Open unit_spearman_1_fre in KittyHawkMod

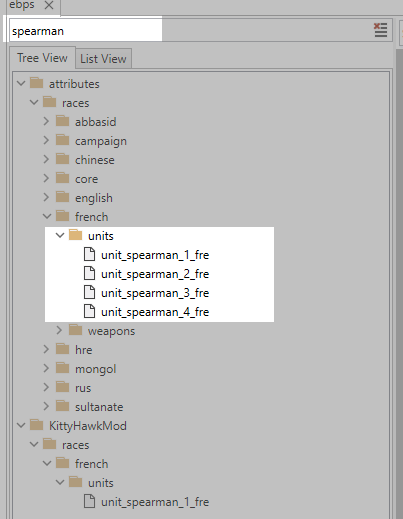click(155, 502)
